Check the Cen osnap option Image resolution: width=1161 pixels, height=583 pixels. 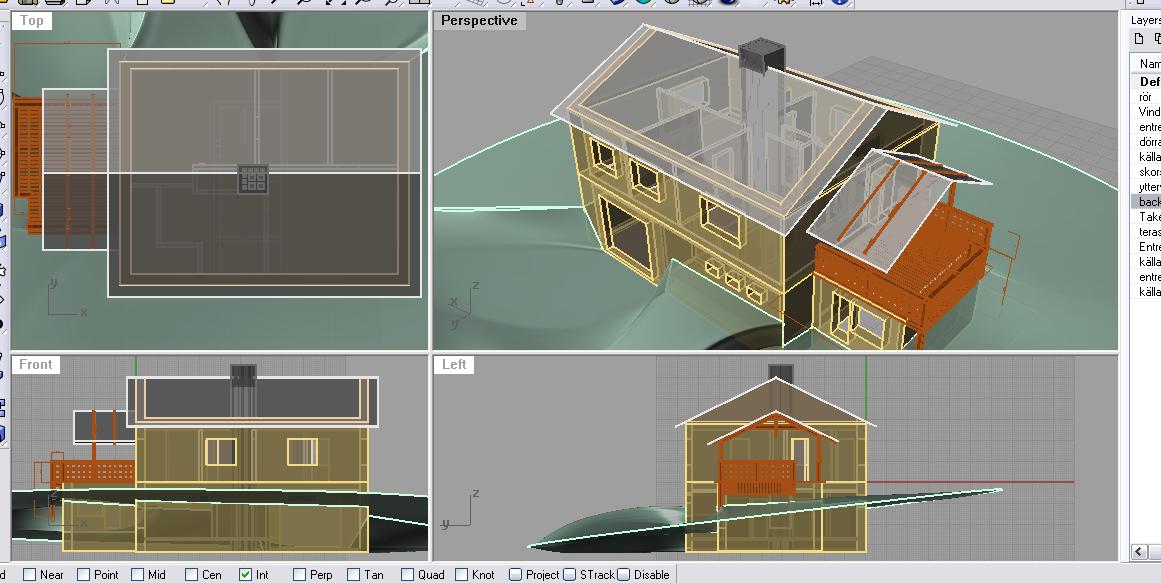click(191, 575)
